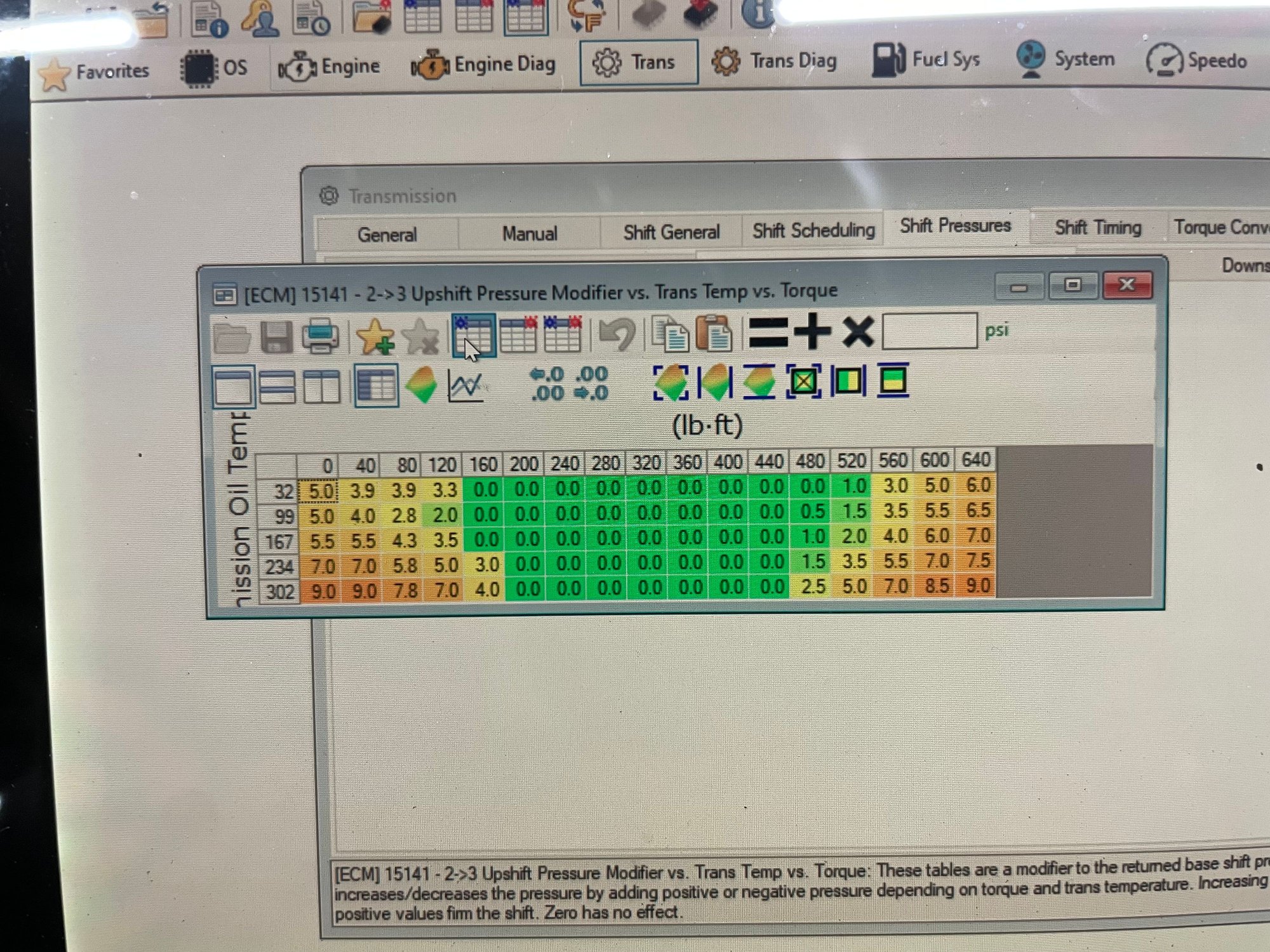This screenshot has height=952, width=1270.
Task: Click the equals (set value) icon
Action: click(x=768, y=332)
